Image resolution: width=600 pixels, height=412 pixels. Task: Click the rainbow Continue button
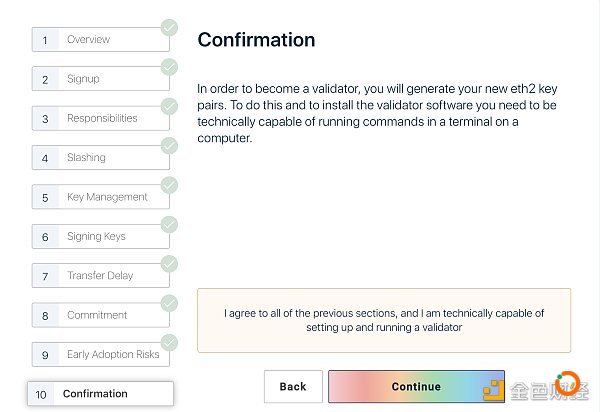coord(416,386)
